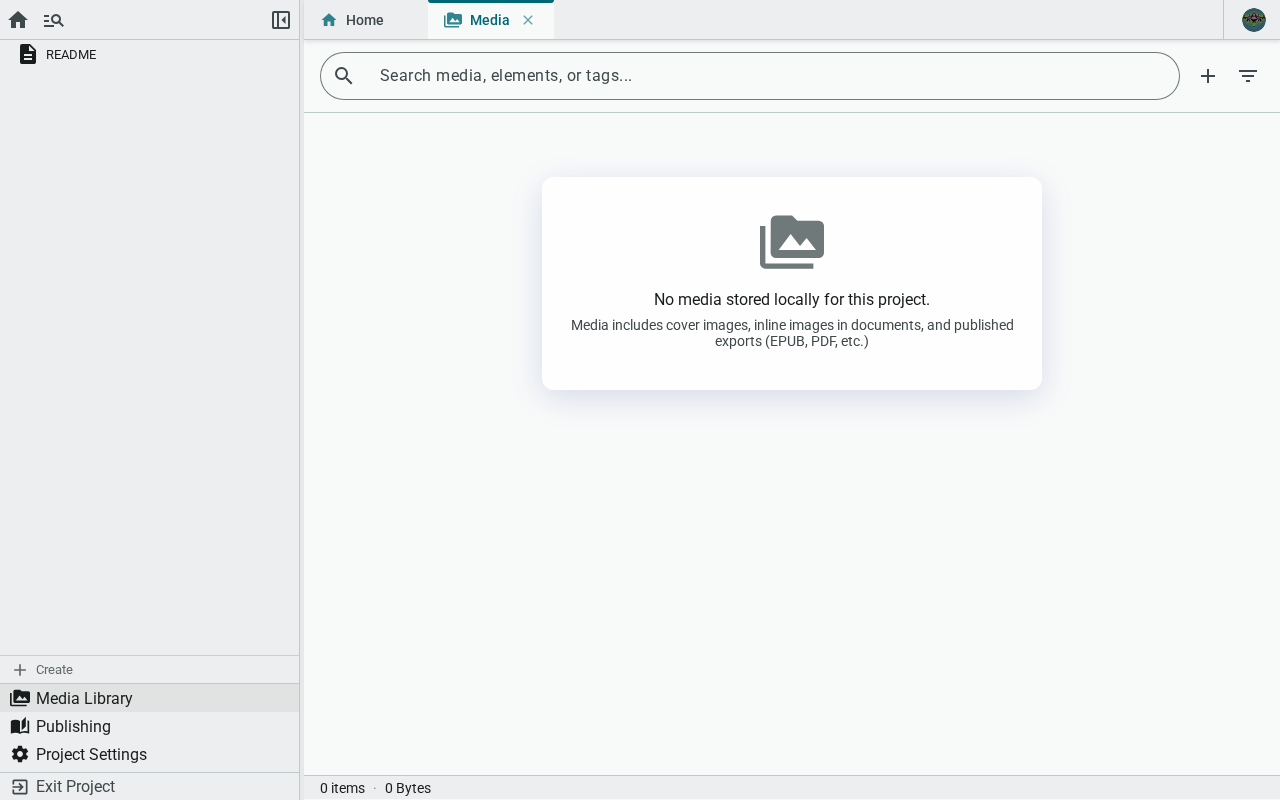1280x800 pixels.
Task: Open the README document
Action: tap(150, 54)
